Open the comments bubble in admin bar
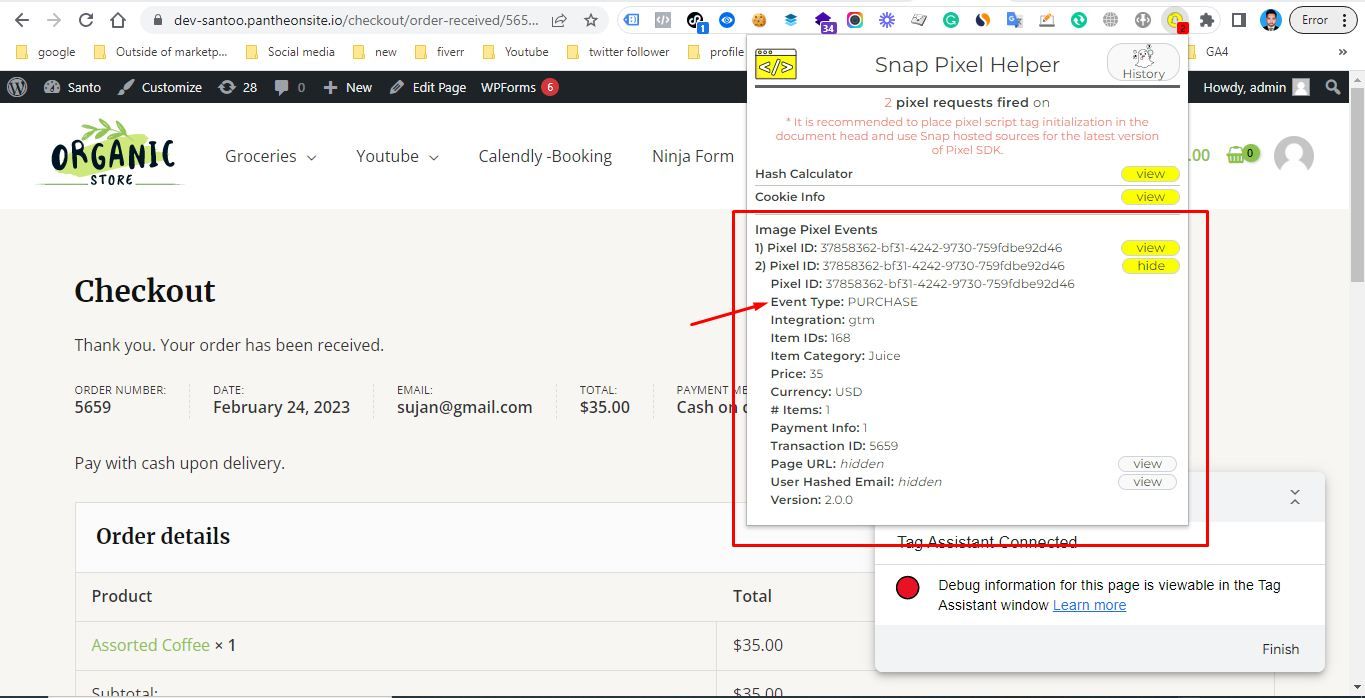Screen dimensions: 1365x698 click(x=289, y=87)
